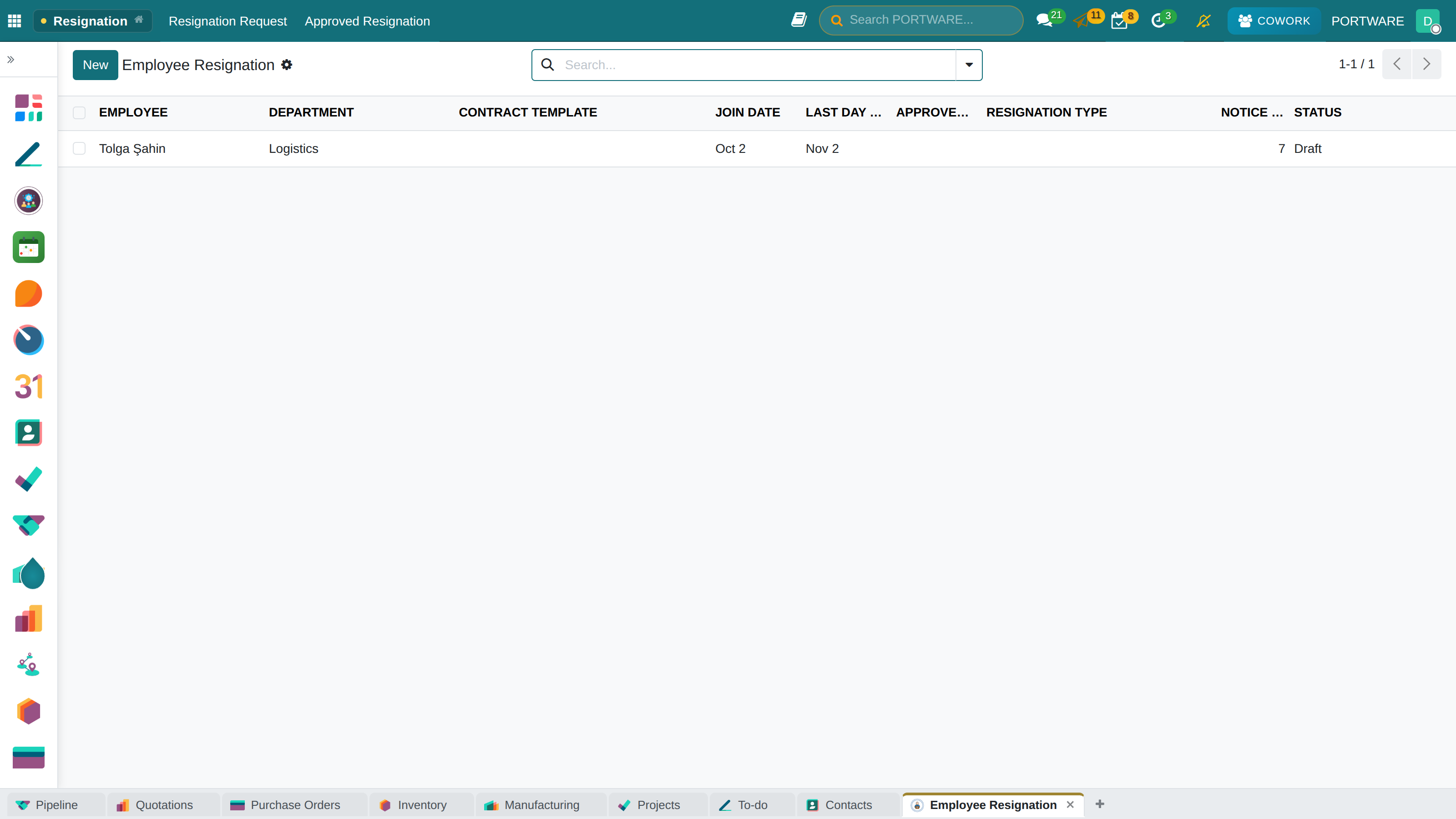Open the Resignation Request menu

(228, 21)
